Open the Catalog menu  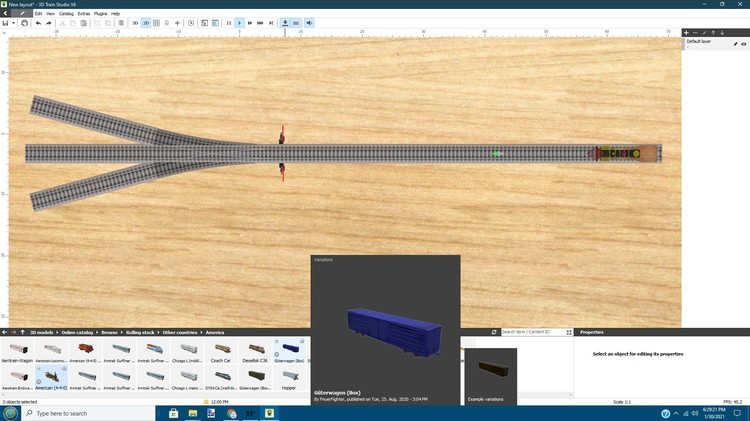65,13
